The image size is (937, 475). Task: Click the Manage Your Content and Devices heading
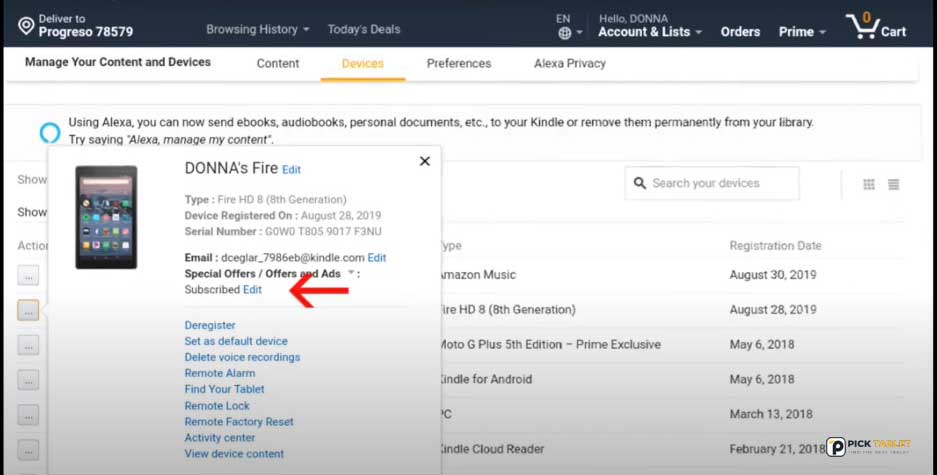pyautogui.click(x=118, y=62)
